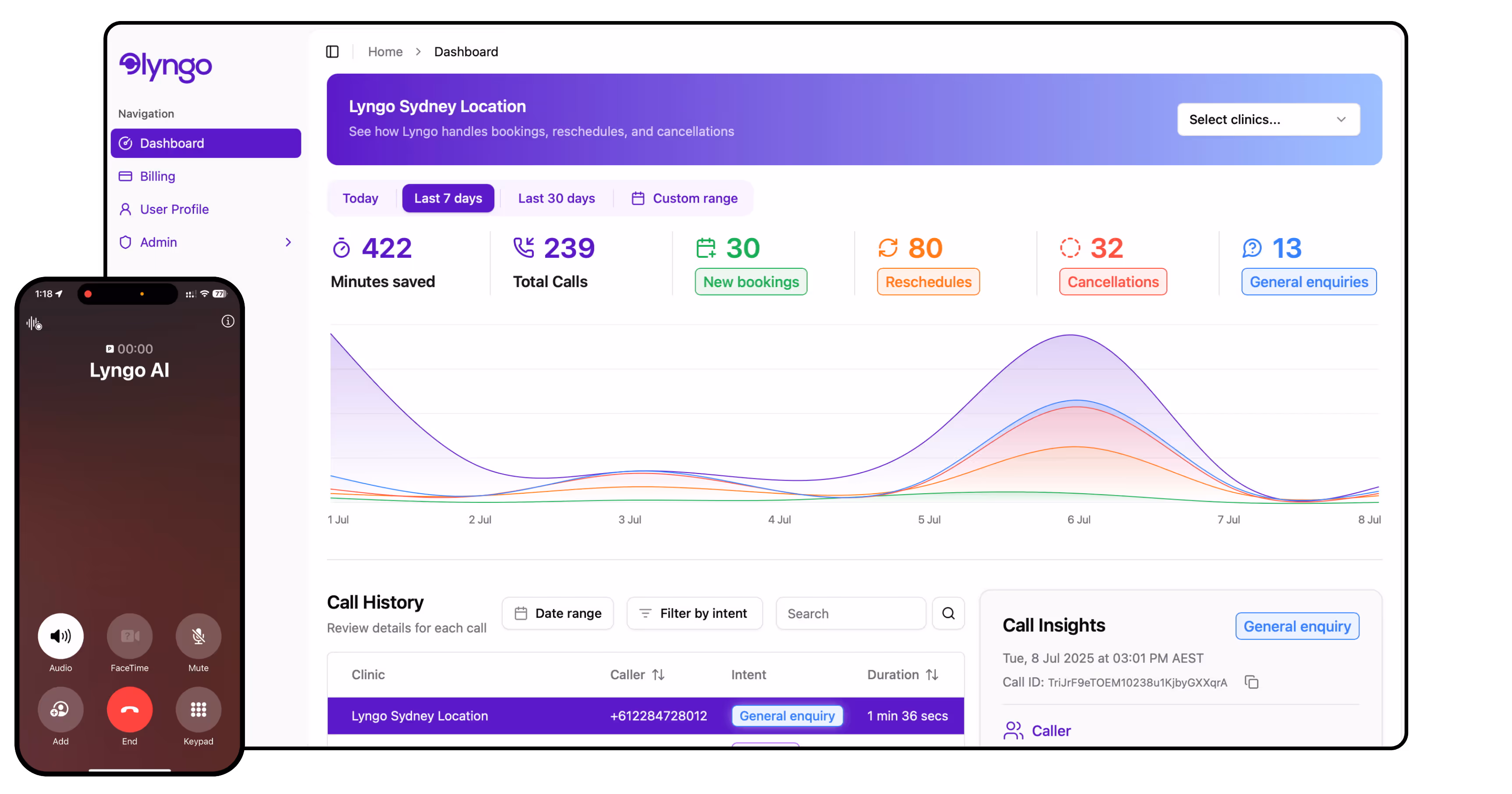Open the Filter by intent dropdown
The width and height of the screenshot is (1512, 794).
[694, 614]
